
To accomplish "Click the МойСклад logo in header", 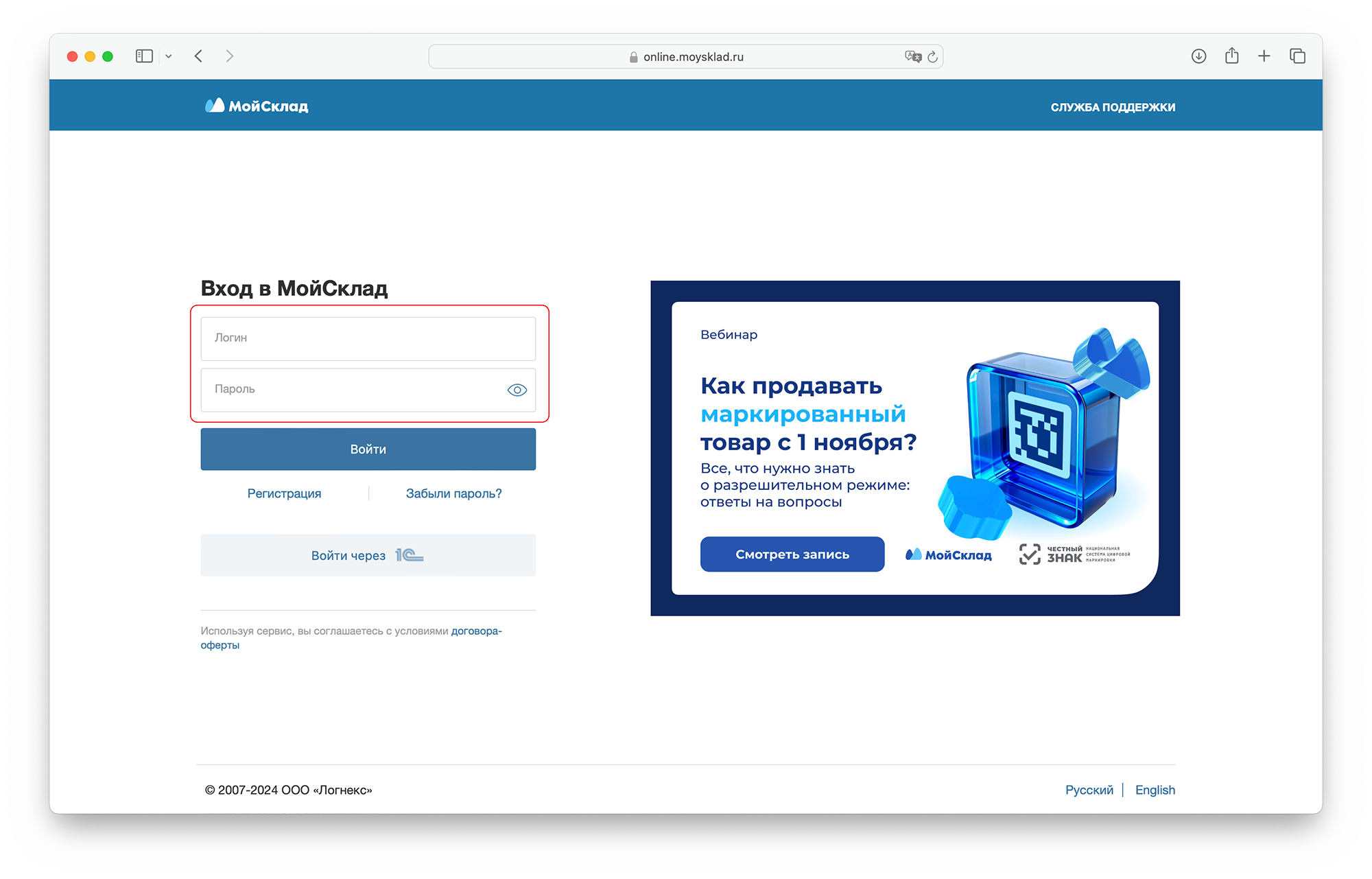I will (257, 106).
